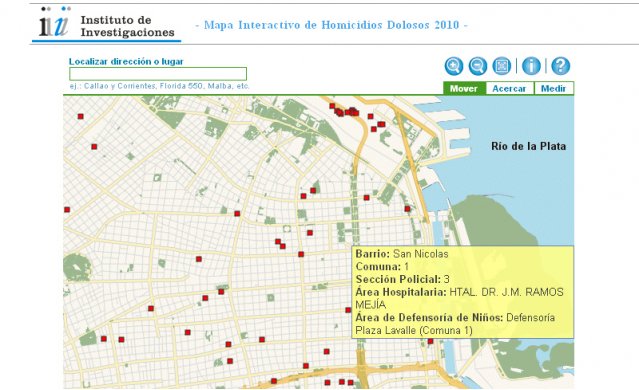
Task: Click the green oval park on left
Action: point(76,267)
